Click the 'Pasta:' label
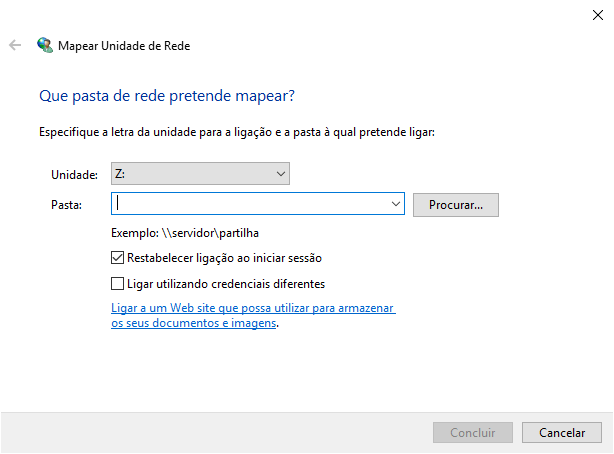This screenshot has height=454, width=614. (x=65, y=204)
